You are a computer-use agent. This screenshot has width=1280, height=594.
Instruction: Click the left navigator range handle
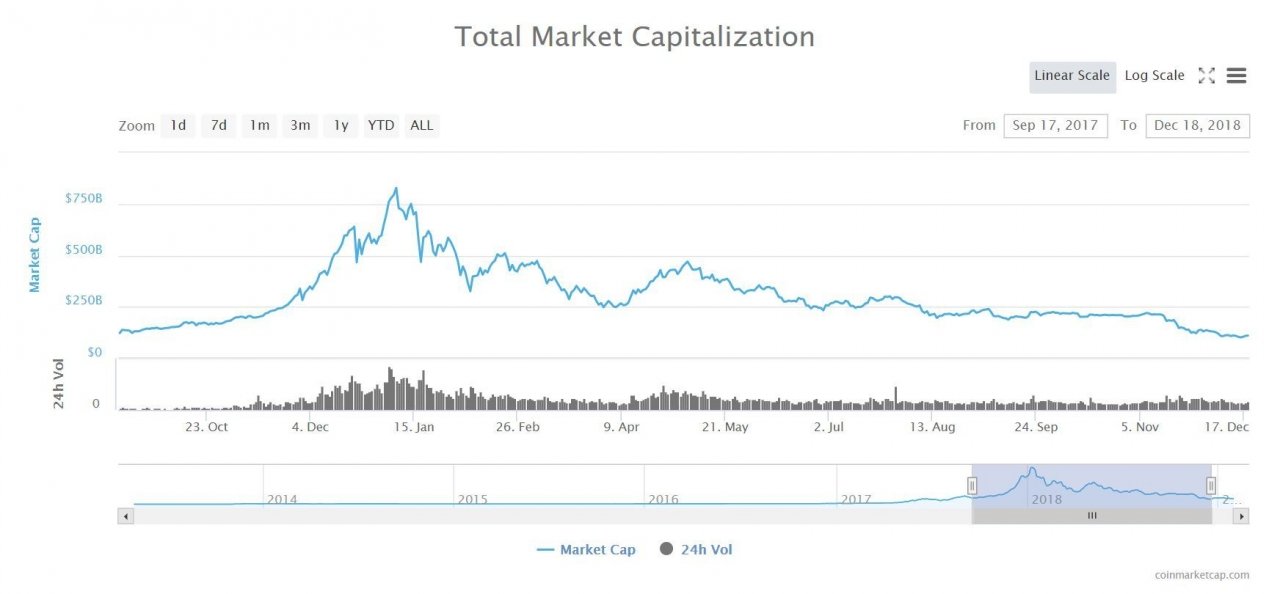tap(972, 486)
